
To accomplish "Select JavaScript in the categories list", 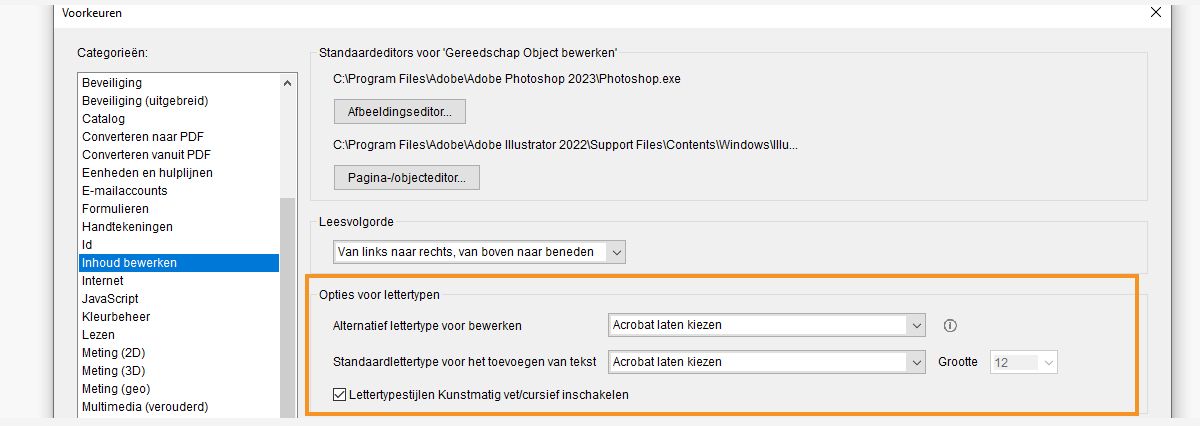I will point(110,299).
